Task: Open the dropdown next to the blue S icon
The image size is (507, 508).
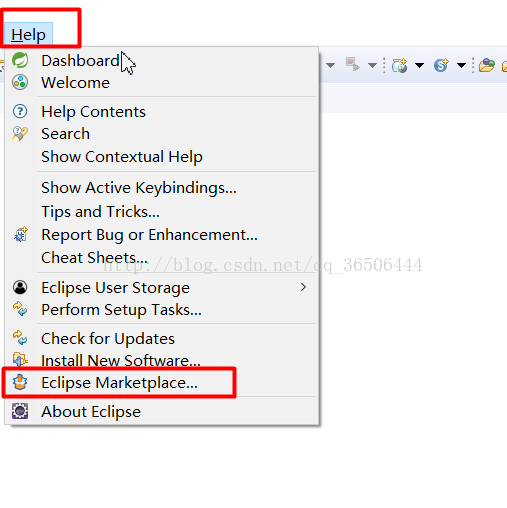Action: pyautogui.click(x=461, y=65)
